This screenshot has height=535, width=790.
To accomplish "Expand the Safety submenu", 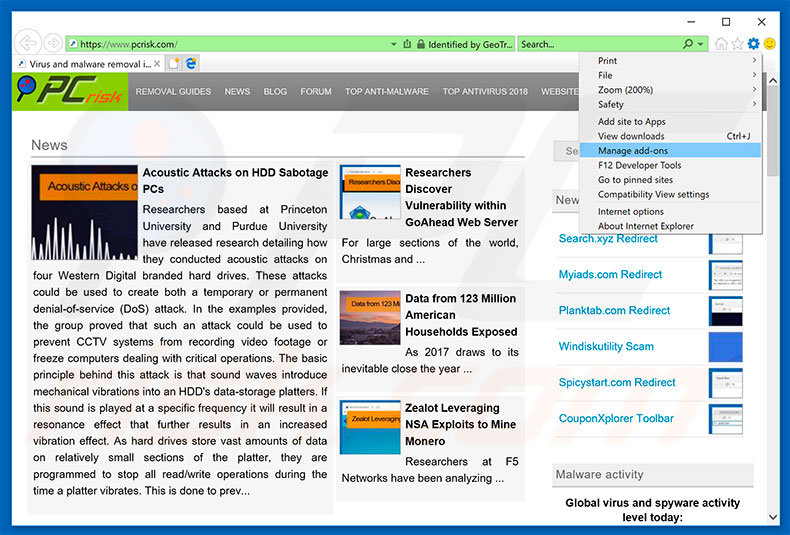I will 670,104.
